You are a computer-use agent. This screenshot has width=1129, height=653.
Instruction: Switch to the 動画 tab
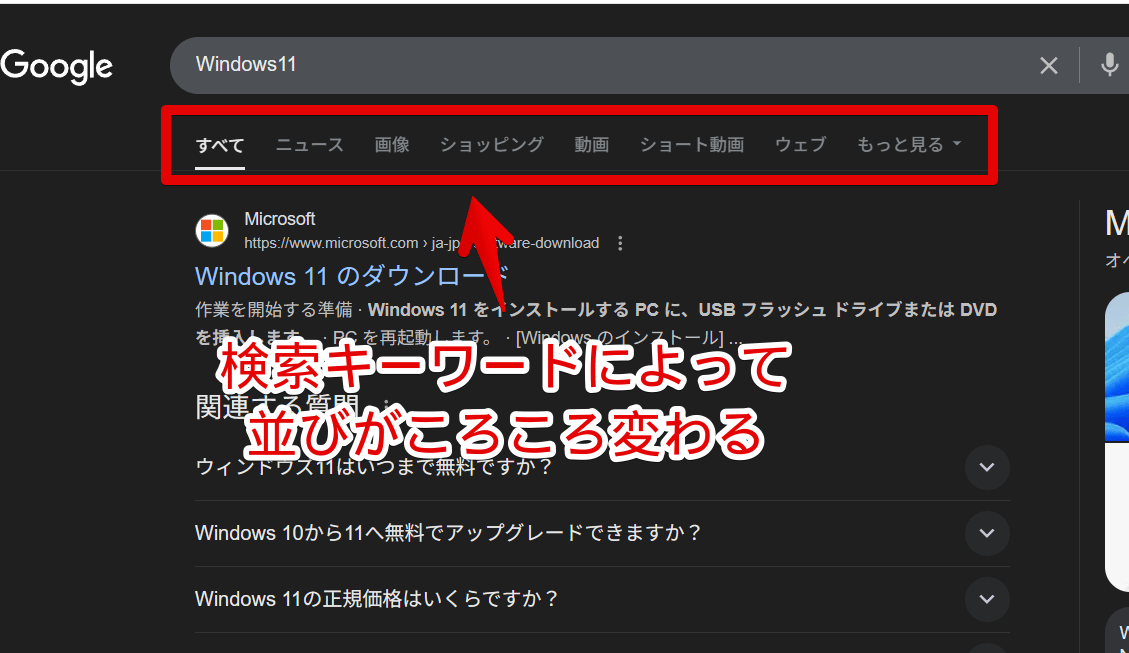(x=591, y=145)
